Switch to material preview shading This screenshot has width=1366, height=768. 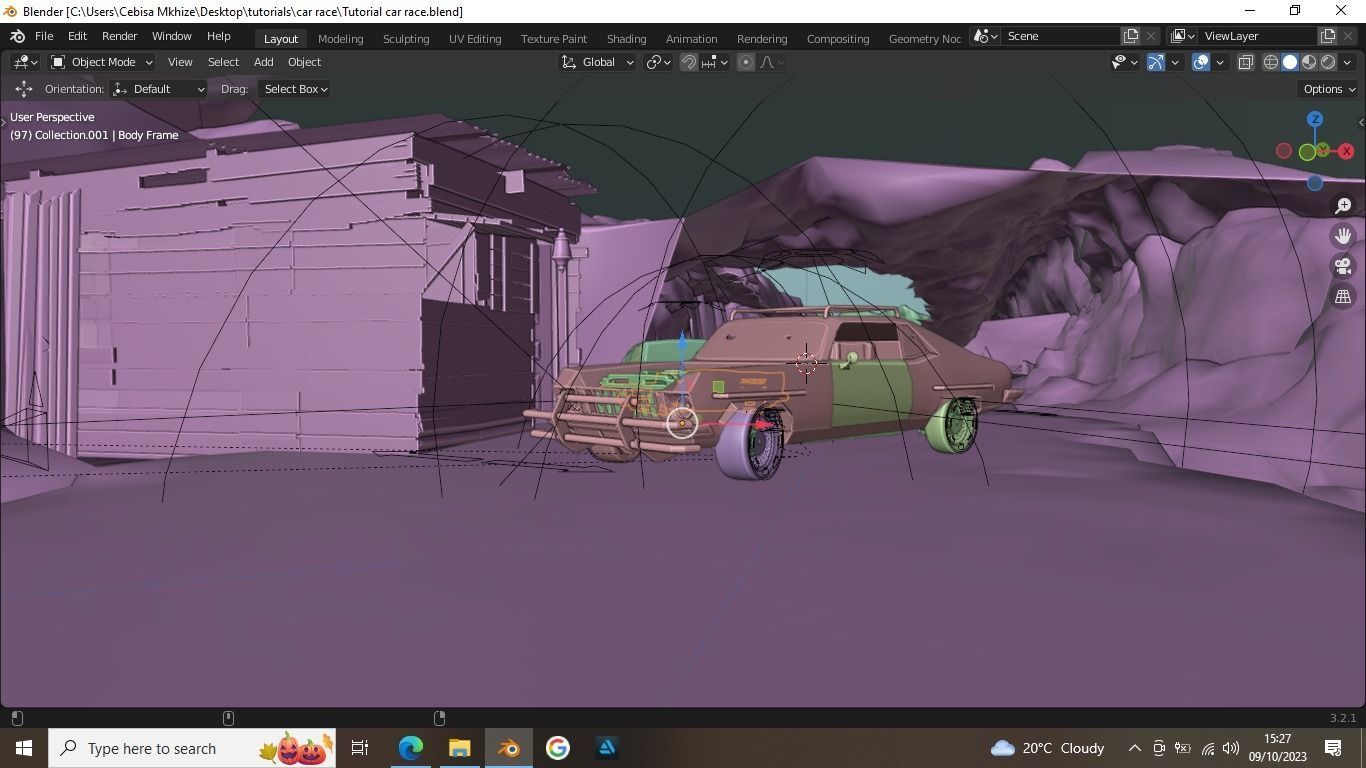click(x=1309, y=62)
